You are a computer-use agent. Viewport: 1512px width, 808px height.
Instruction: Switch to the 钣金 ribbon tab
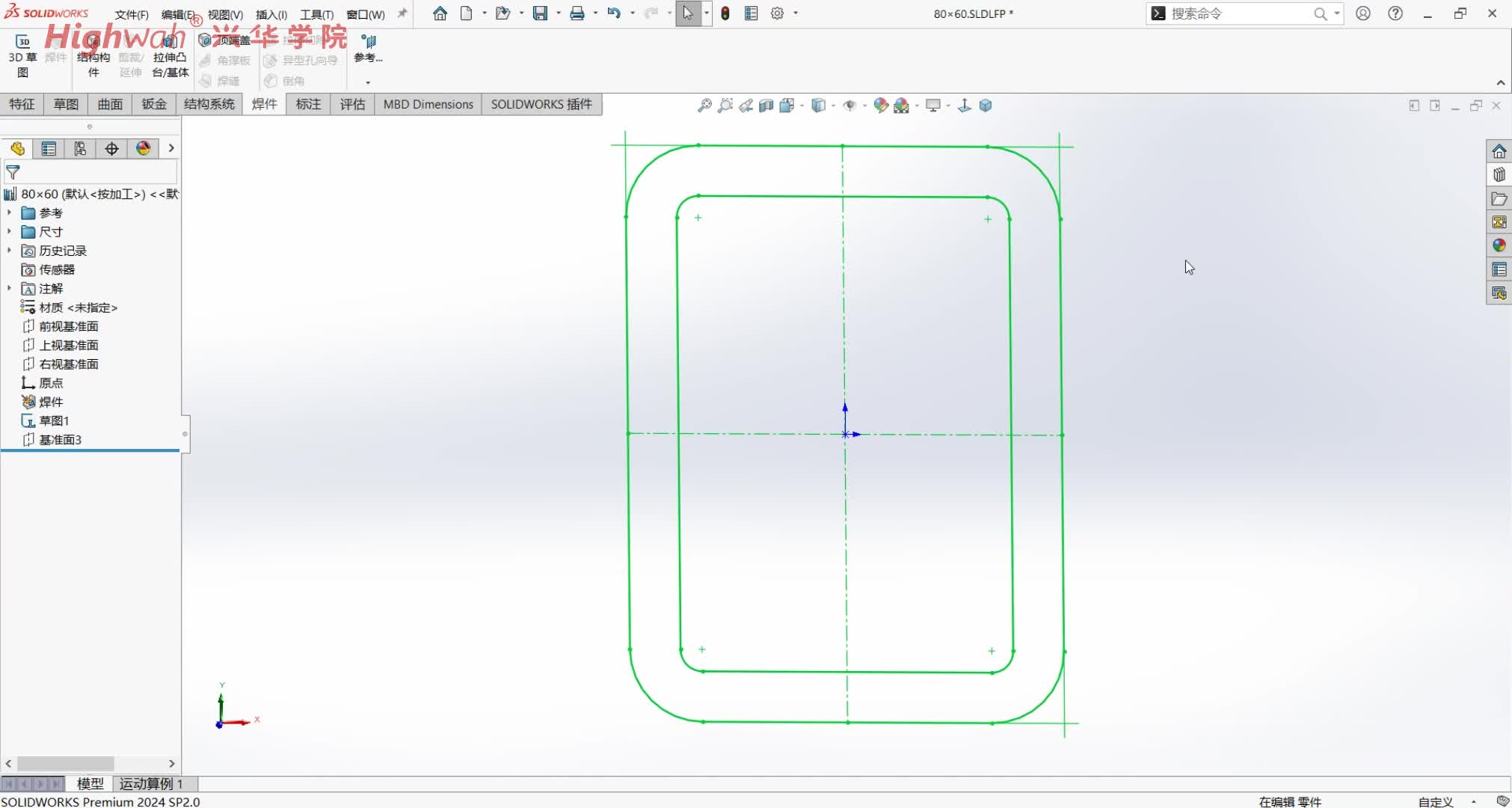(154, 104)
